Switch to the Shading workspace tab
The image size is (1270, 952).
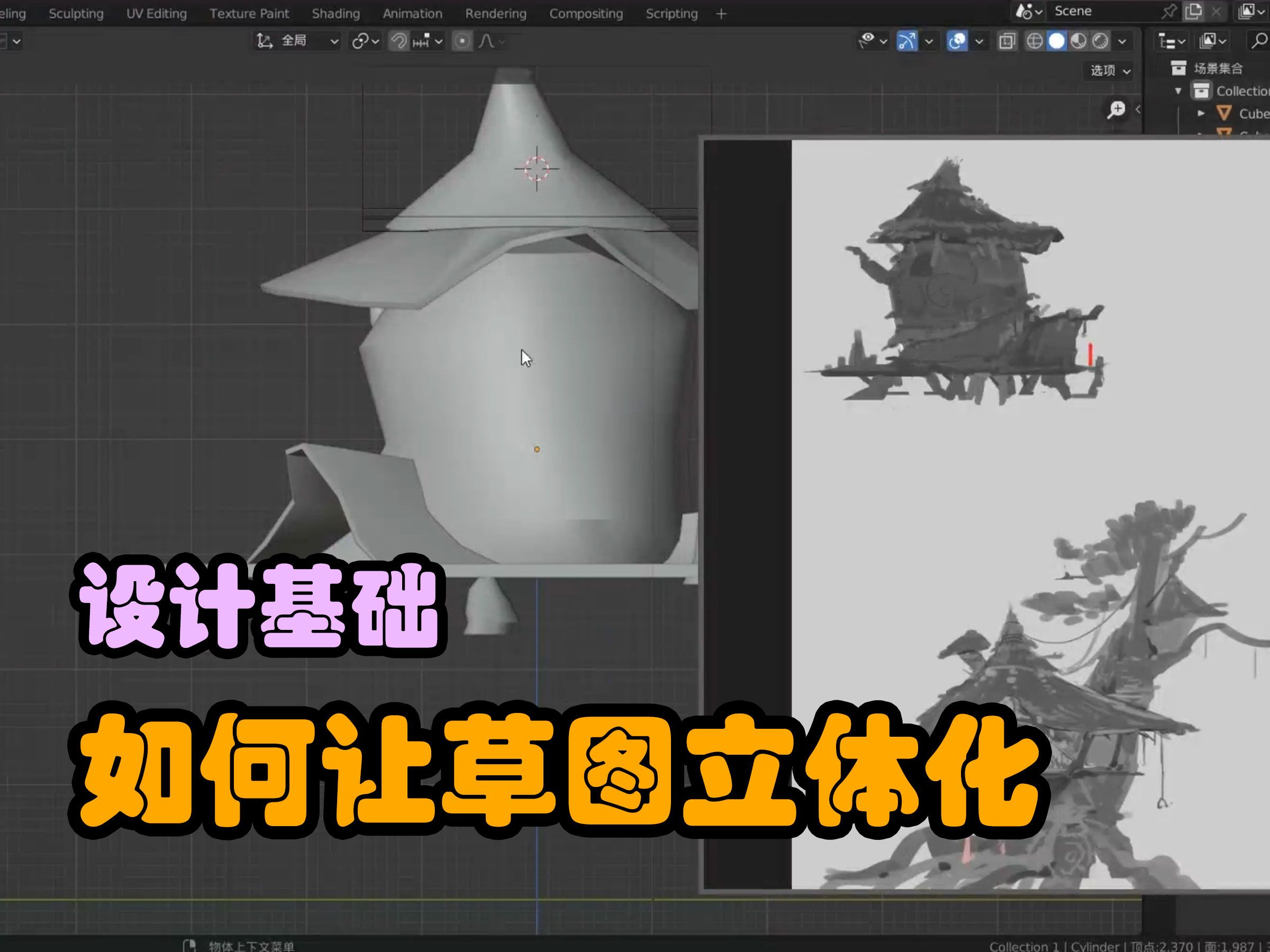pyautogui.click(x=336, y=13)
